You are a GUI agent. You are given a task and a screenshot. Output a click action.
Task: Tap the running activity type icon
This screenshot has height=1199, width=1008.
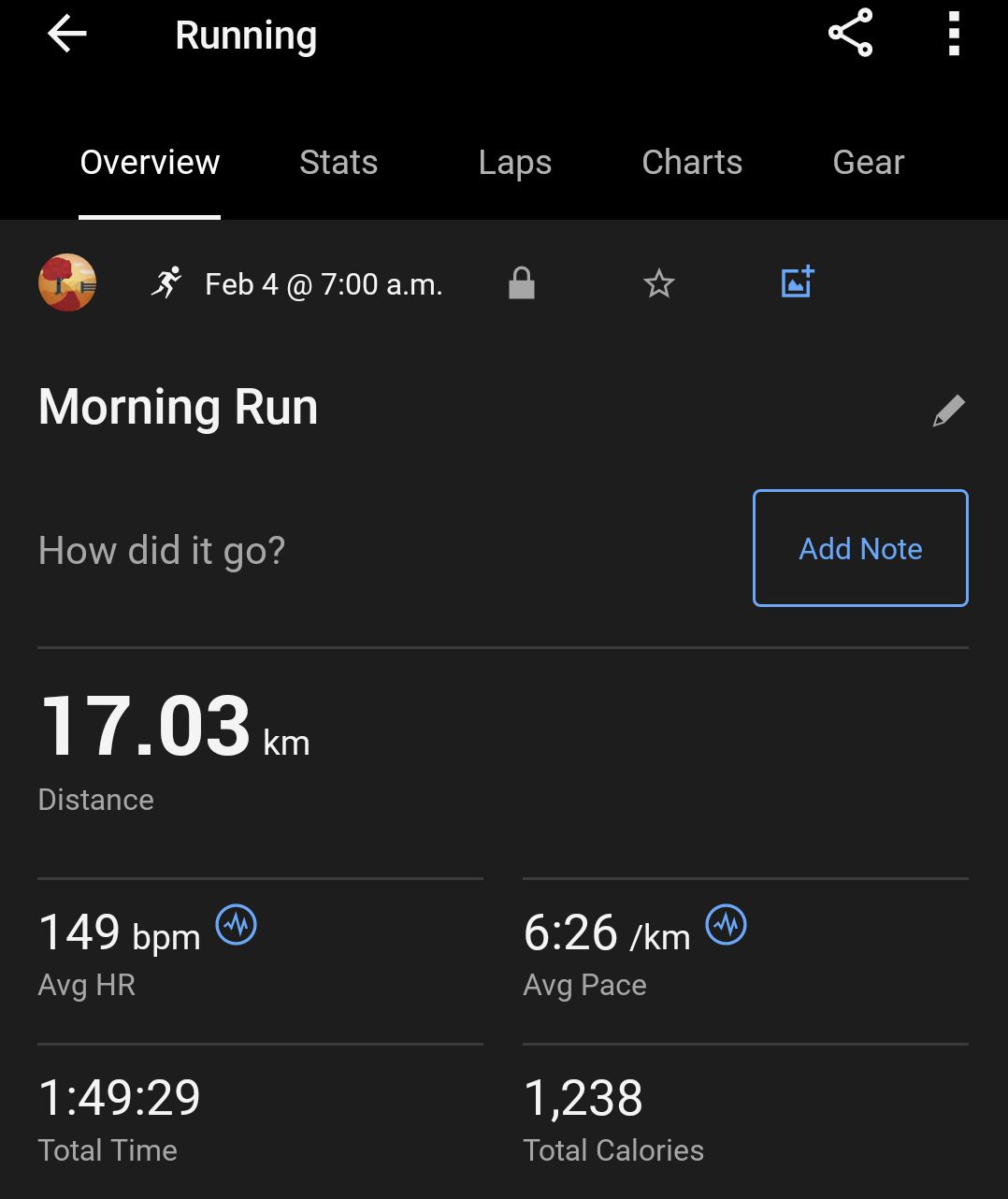(166, 282)
